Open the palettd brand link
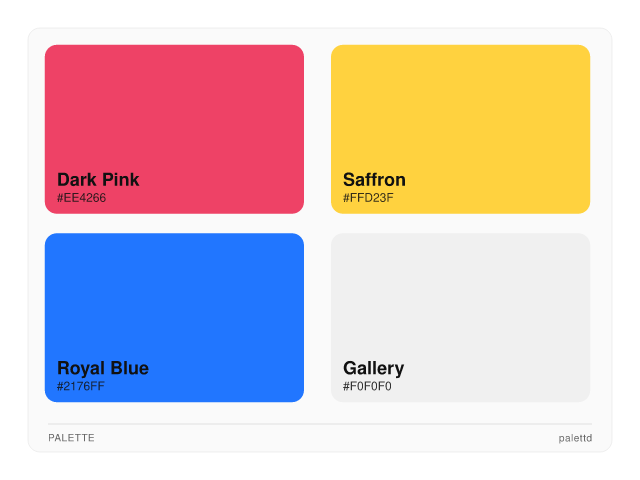This screenshot has width=640, height=480. pyautogui.click(x=575, y=438)
